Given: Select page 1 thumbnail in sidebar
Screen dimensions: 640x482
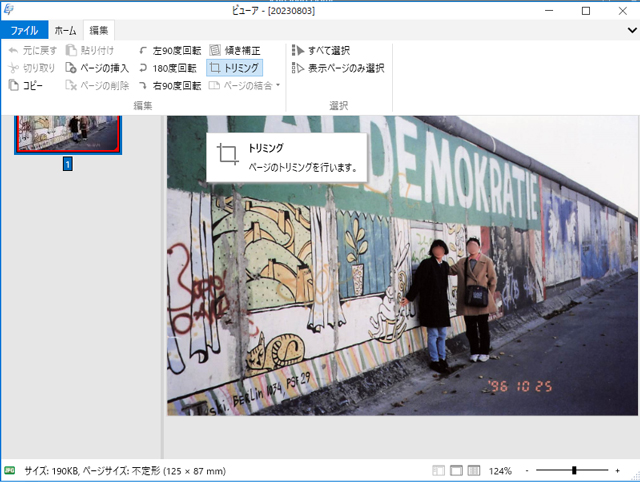Looking at the screenshot, I should pos(68,134).
